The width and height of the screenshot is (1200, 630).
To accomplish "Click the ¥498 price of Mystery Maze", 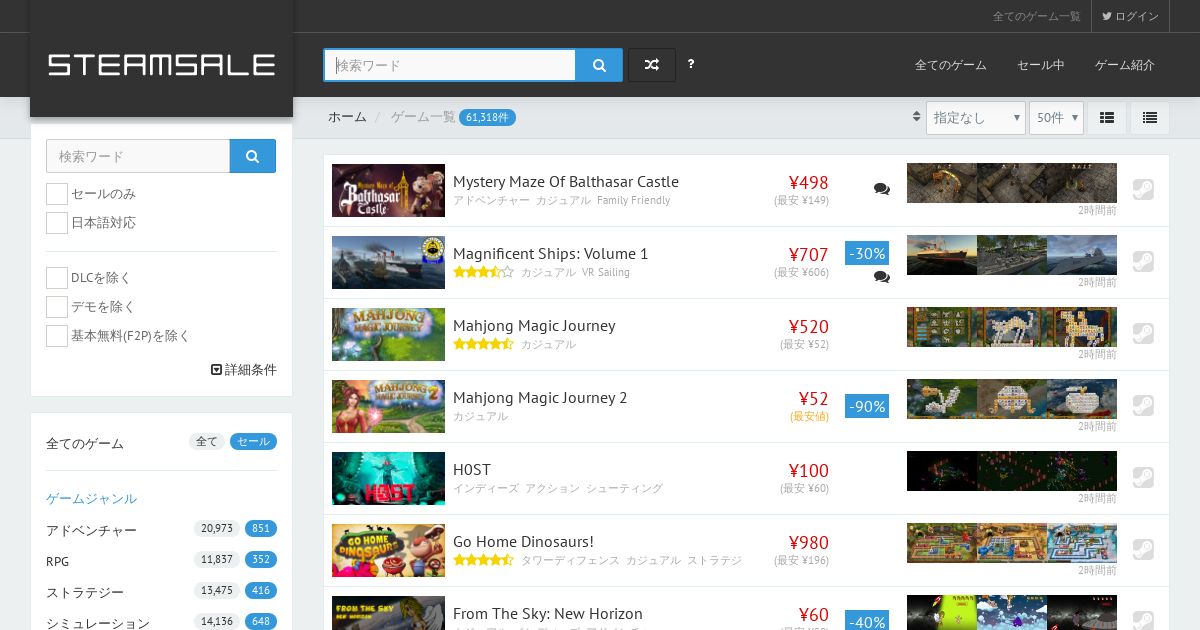I will click(808, 182).
